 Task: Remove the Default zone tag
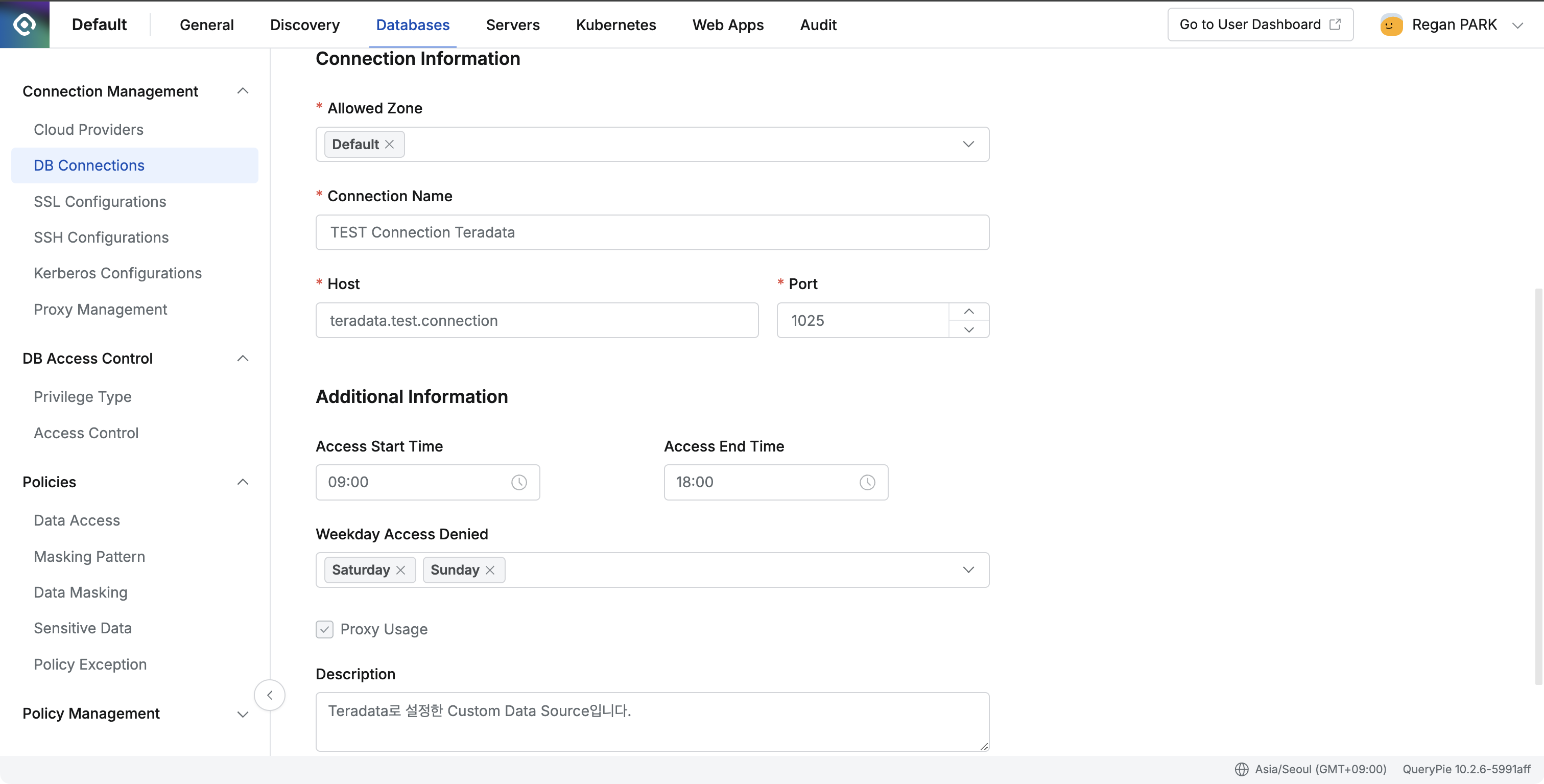click(x=390, y=145)
